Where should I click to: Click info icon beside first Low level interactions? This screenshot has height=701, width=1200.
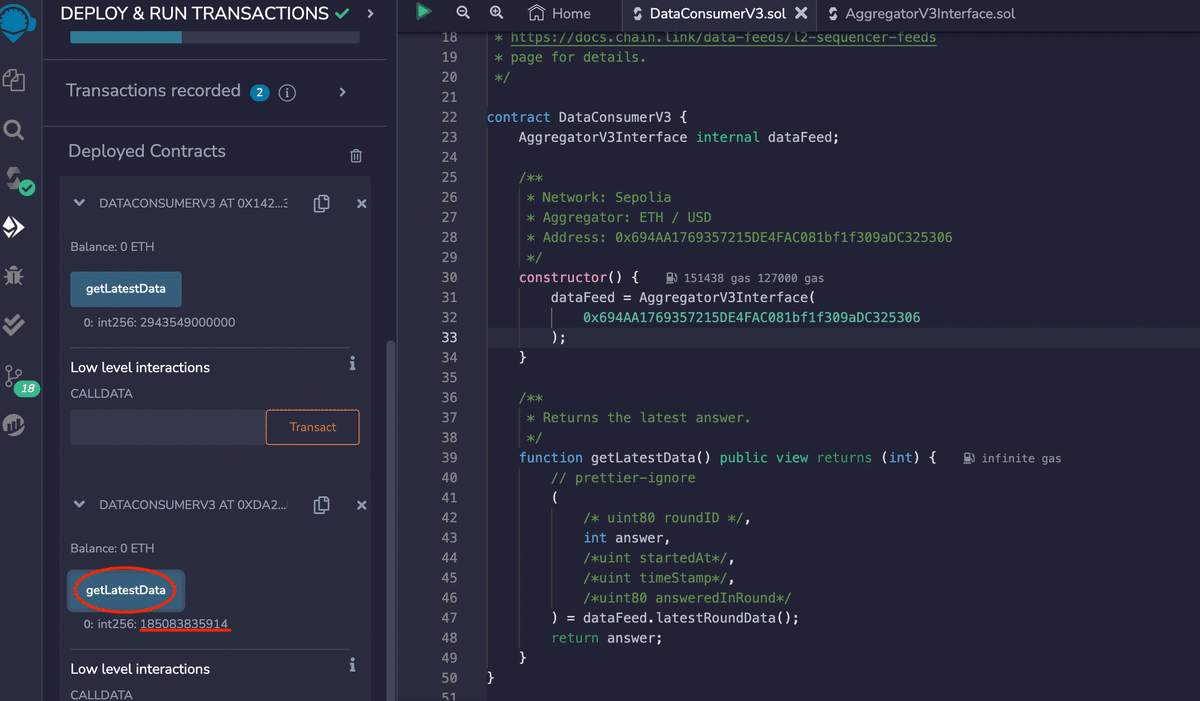pos(352,363)
